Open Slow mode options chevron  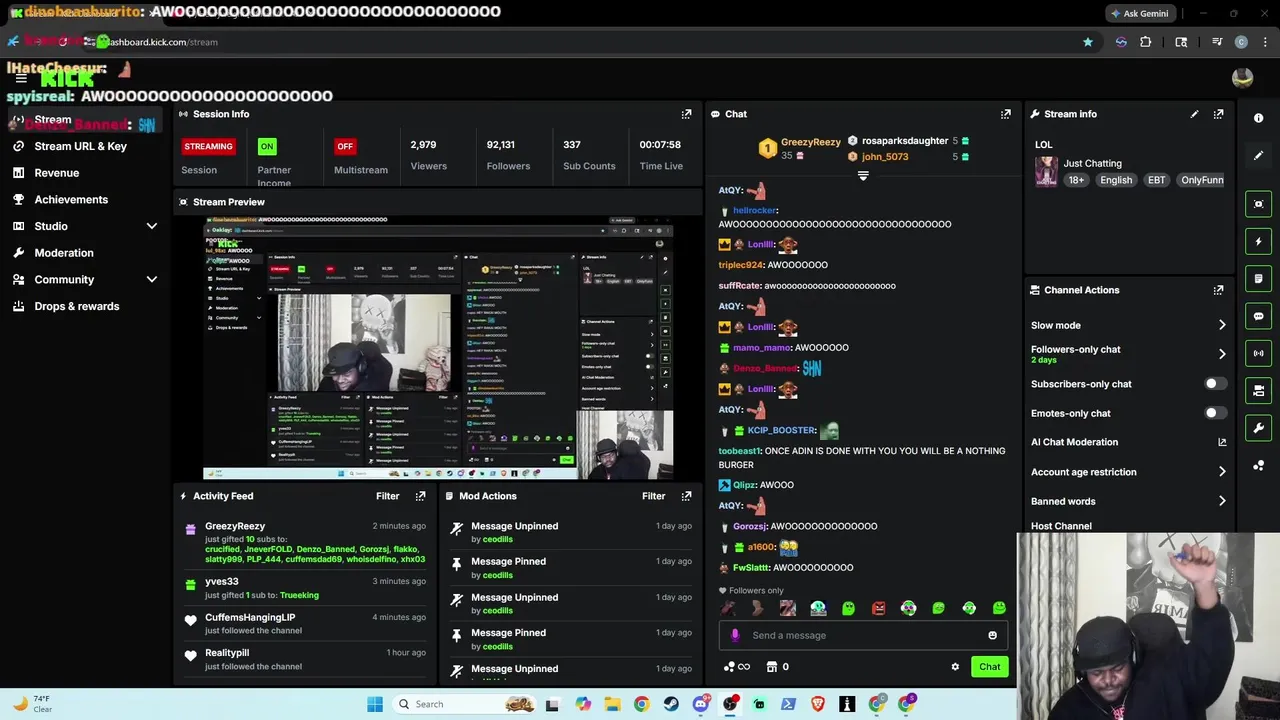click(1221, 325)
